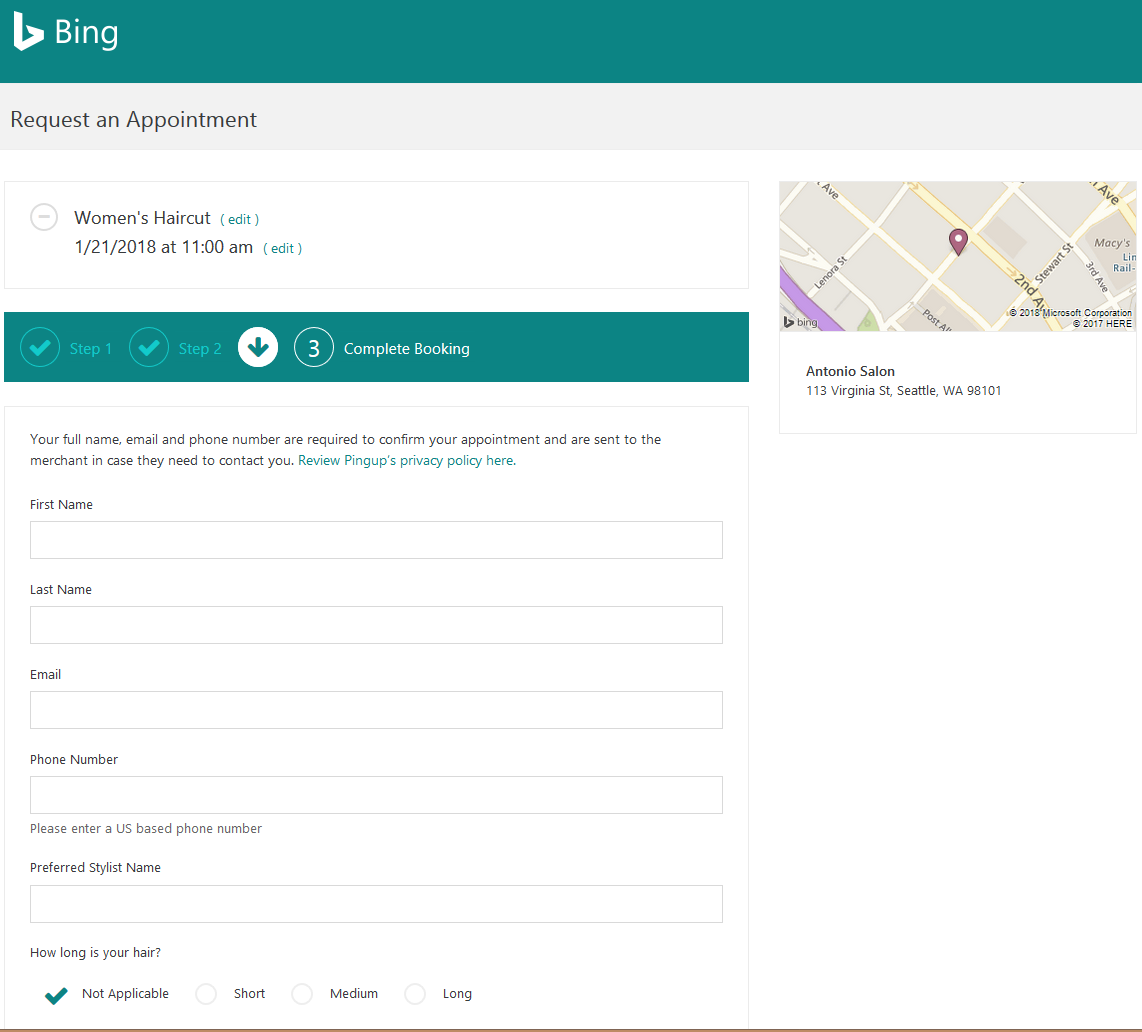Click the white down-arrow step icon

pyautogui.click(x=258, y=348)
